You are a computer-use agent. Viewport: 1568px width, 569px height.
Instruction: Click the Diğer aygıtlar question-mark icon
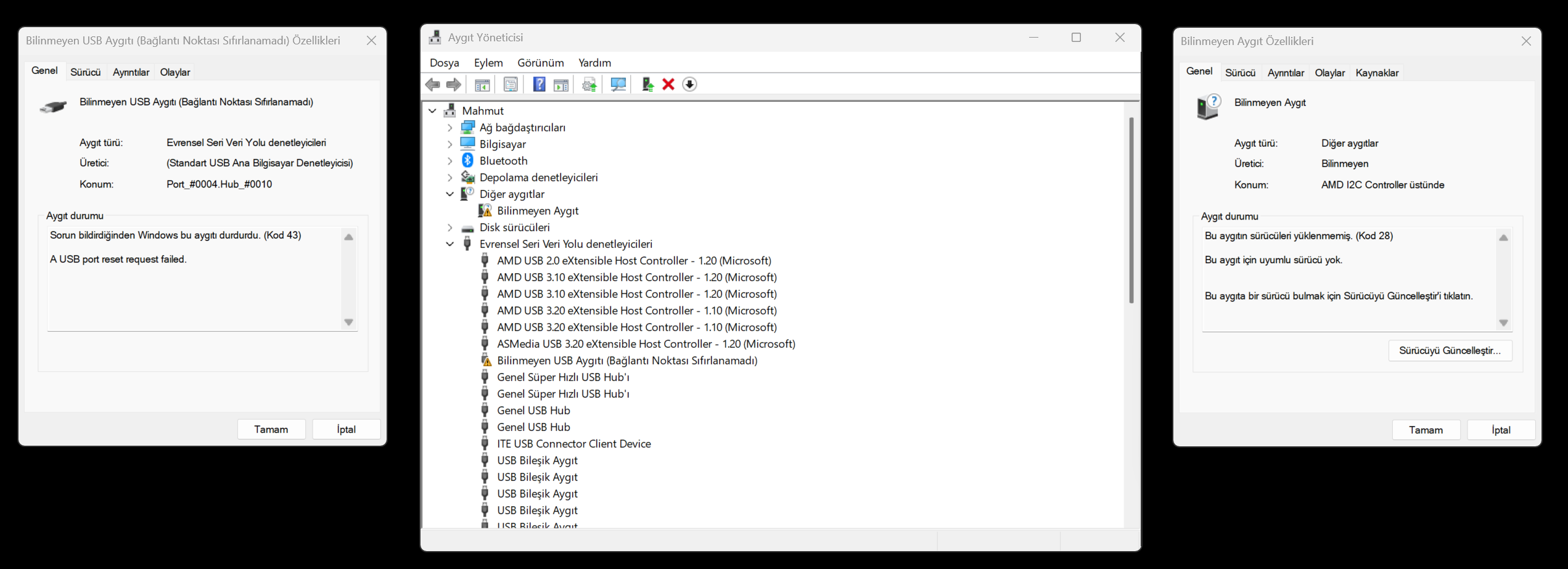pos(468,194)
